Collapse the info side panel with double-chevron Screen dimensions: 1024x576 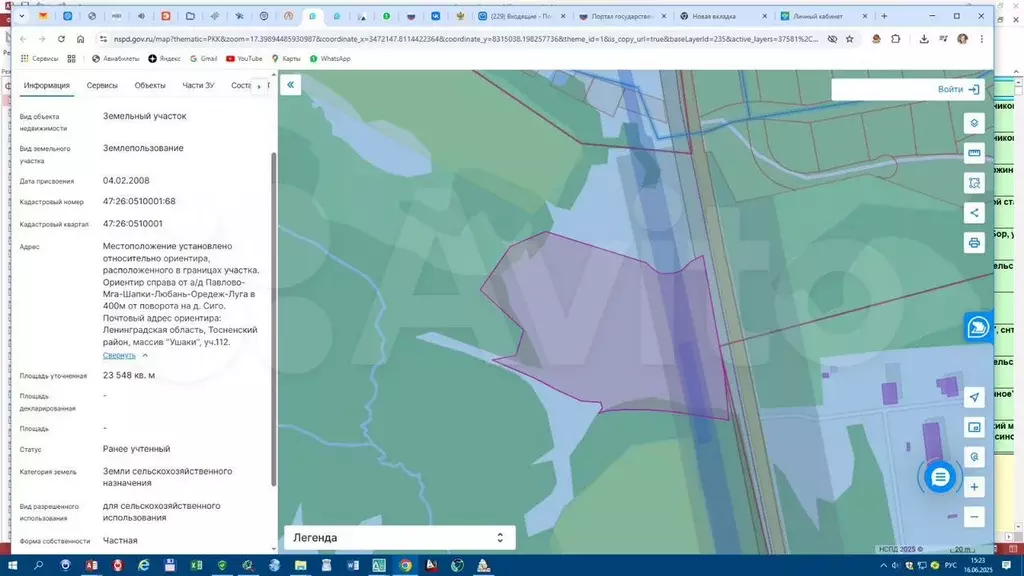pos(291,85)
